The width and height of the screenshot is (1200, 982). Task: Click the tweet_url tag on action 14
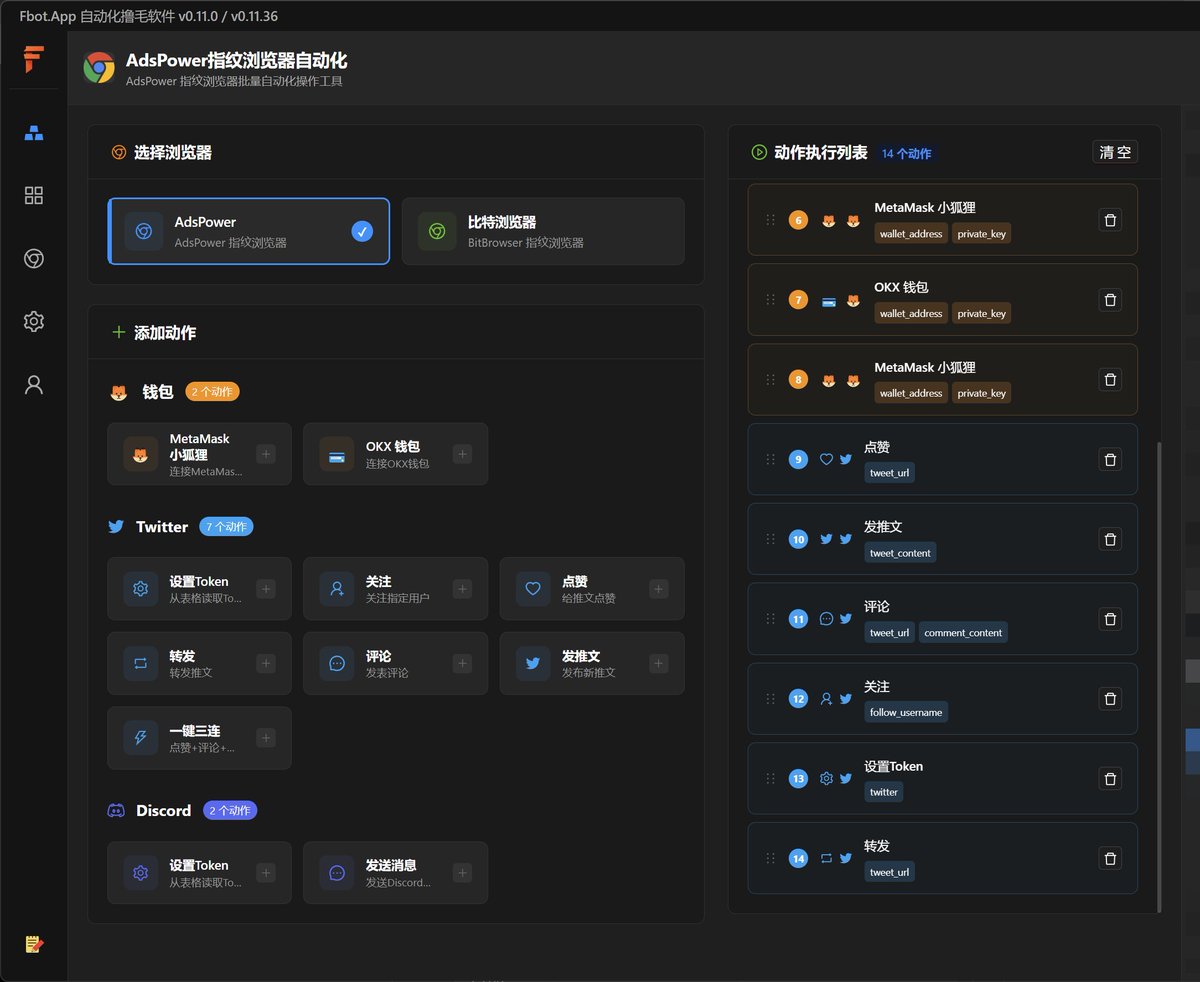889,872
